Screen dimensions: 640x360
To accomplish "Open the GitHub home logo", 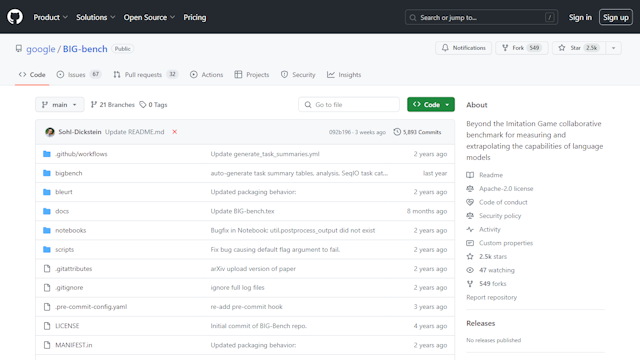I will (x=15, y=17).
